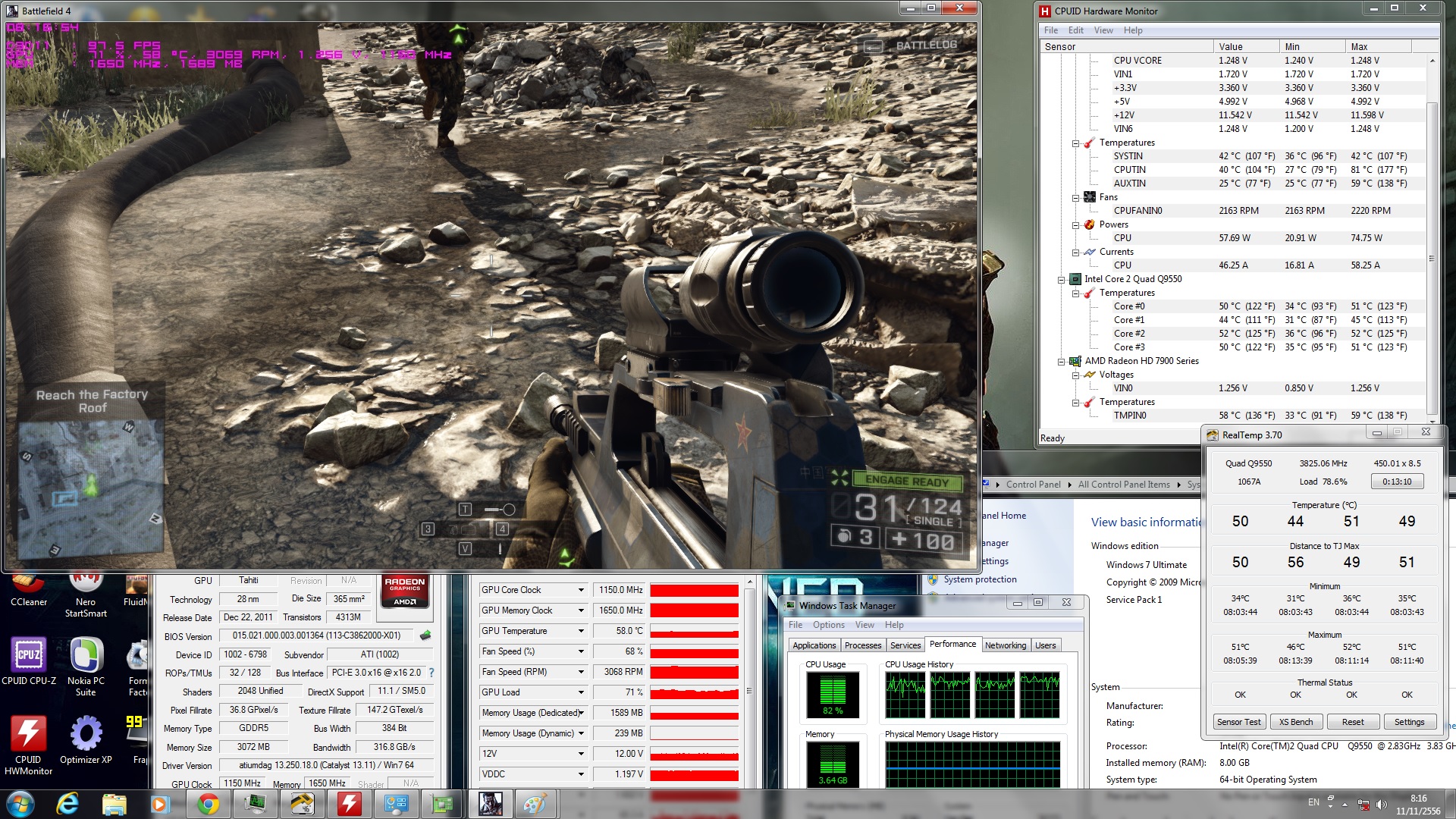The width and height of the screenshot is (1456, 819).
Task: Click the XS Bench button in RealTemp
Action: (x=1295, y=722)
